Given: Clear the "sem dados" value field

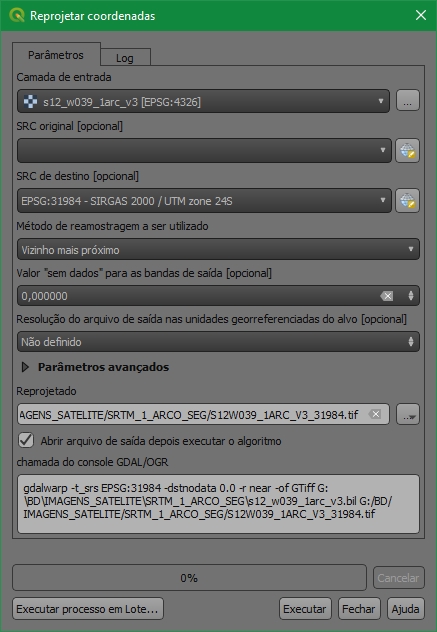Looking at the screenshot, I should [x=387, y=296].
